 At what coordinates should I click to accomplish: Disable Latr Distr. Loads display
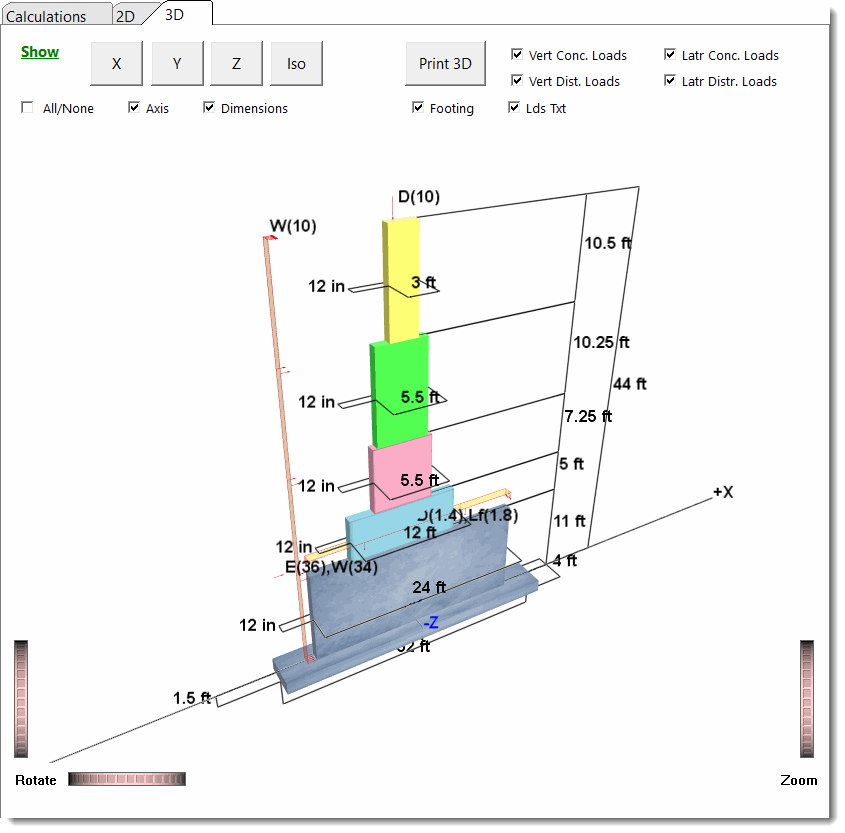(670, 81)
